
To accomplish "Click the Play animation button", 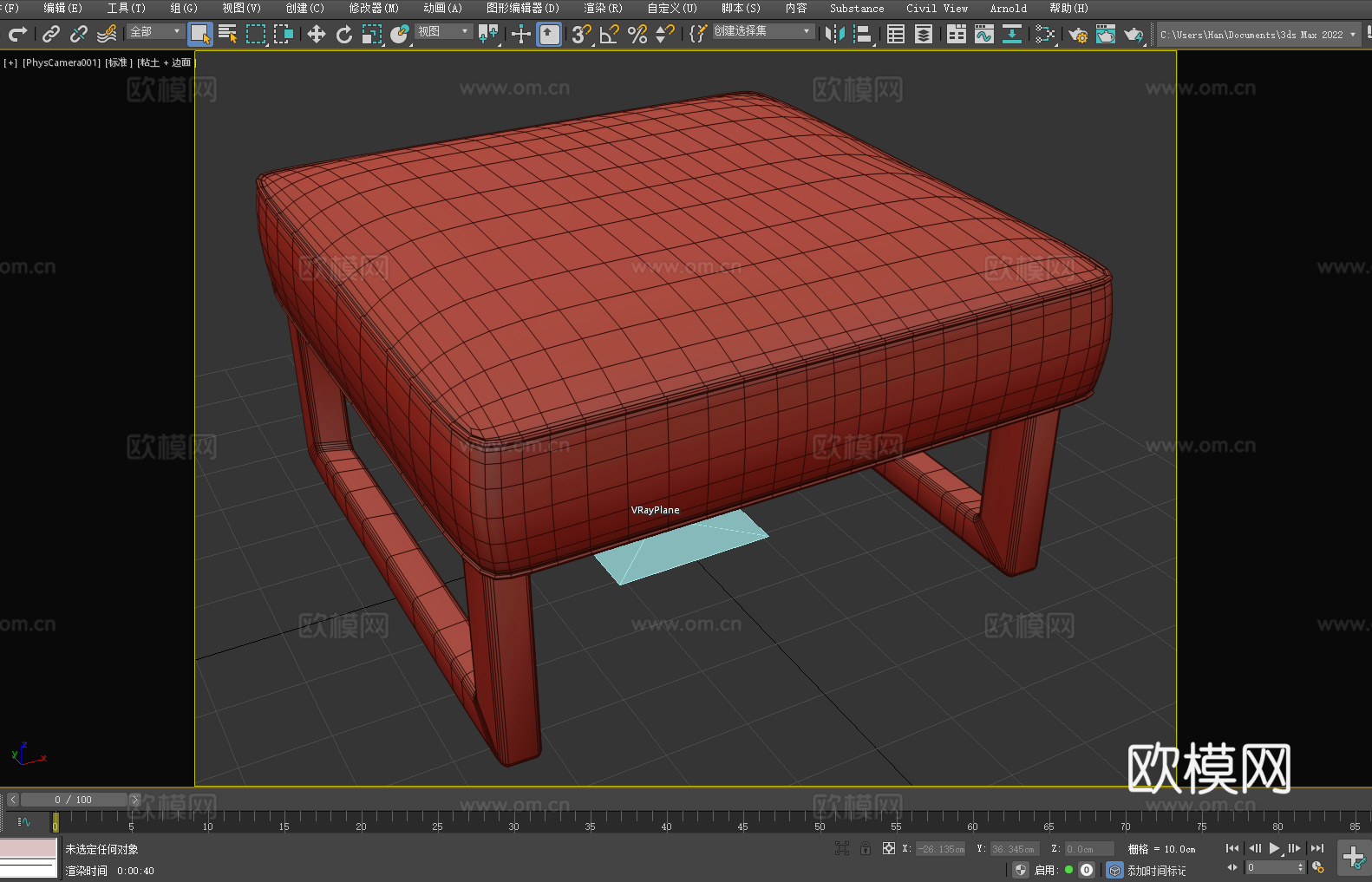I will pos(1274,848).
